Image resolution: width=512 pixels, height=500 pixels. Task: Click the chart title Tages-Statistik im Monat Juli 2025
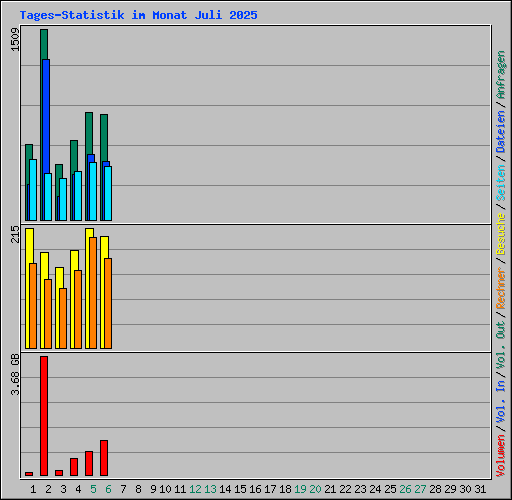click(138, 15)
